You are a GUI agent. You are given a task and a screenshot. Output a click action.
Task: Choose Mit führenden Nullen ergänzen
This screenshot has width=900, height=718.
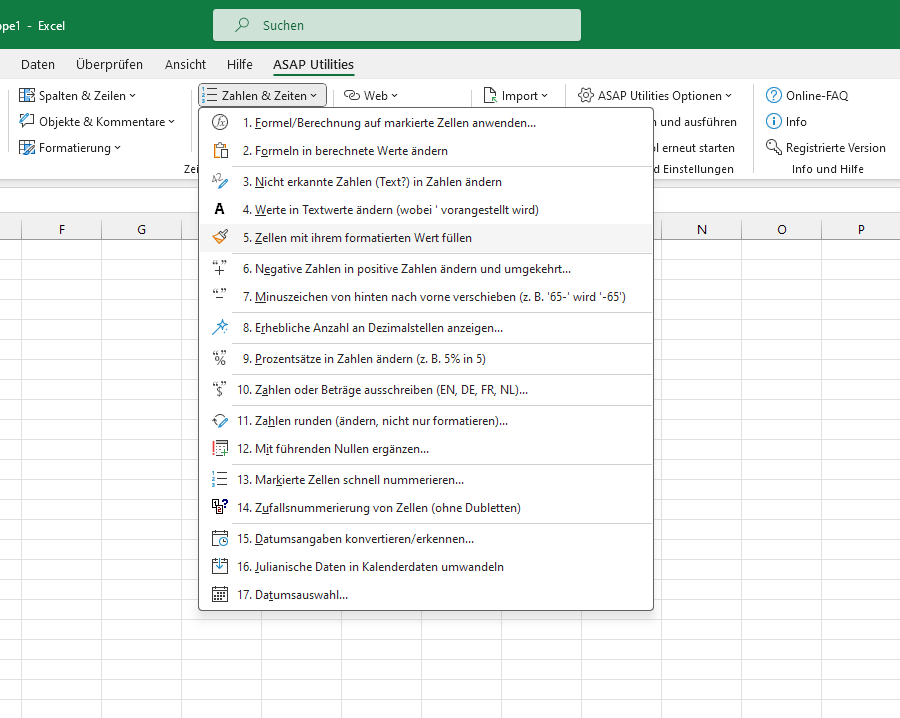point(426,449)
